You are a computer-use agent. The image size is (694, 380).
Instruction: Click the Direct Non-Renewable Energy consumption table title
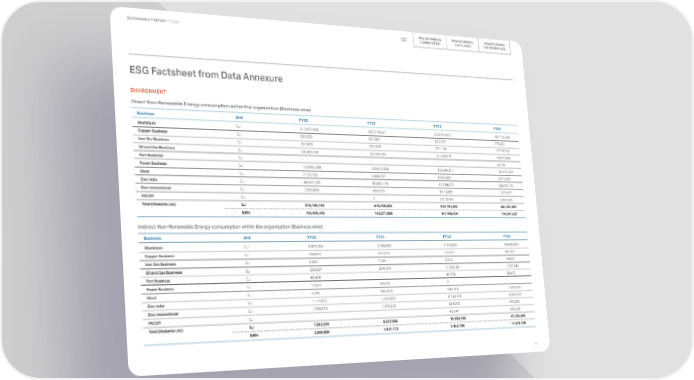pos(221,105)
